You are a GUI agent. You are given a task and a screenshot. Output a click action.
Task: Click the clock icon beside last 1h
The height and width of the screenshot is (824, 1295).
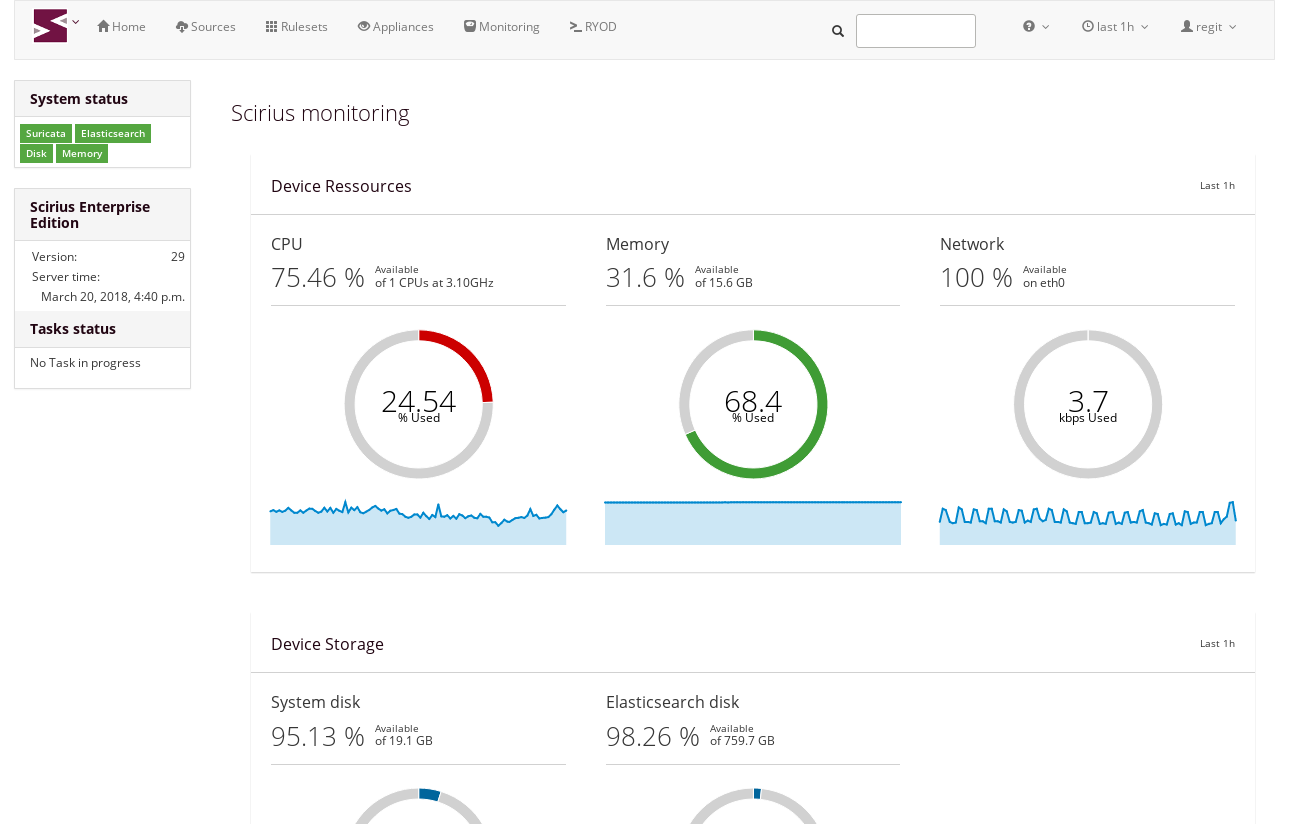tap(1088, 27)
